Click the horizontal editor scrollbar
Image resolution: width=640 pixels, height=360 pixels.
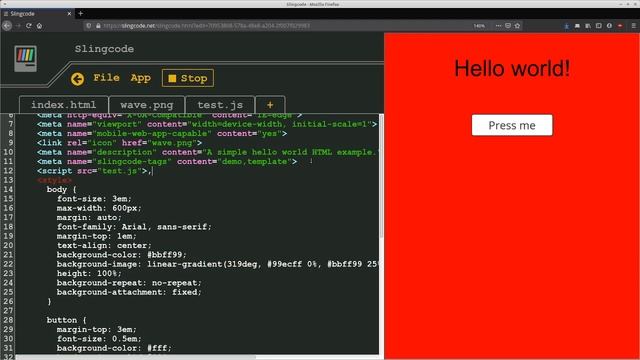(x=136, y=358)
